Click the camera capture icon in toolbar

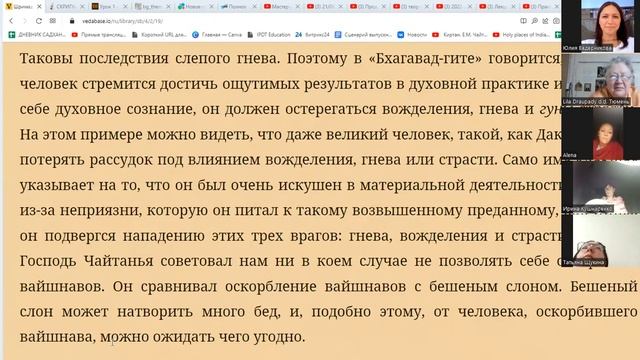click(556, 21)
